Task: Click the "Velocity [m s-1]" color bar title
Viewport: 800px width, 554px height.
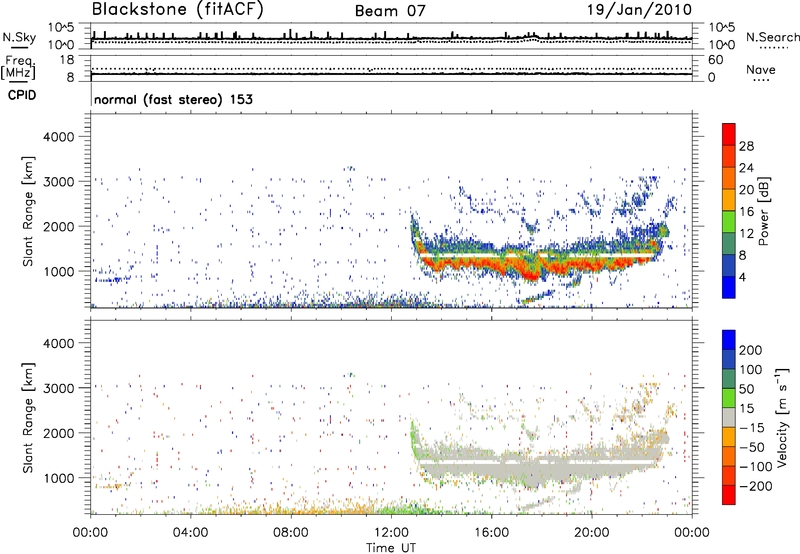Action: pos(782,417)
